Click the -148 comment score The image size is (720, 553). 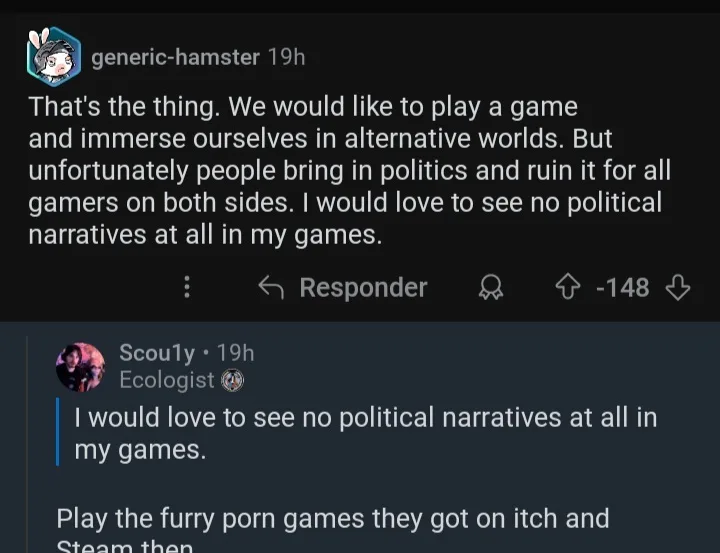pos(622,288)
